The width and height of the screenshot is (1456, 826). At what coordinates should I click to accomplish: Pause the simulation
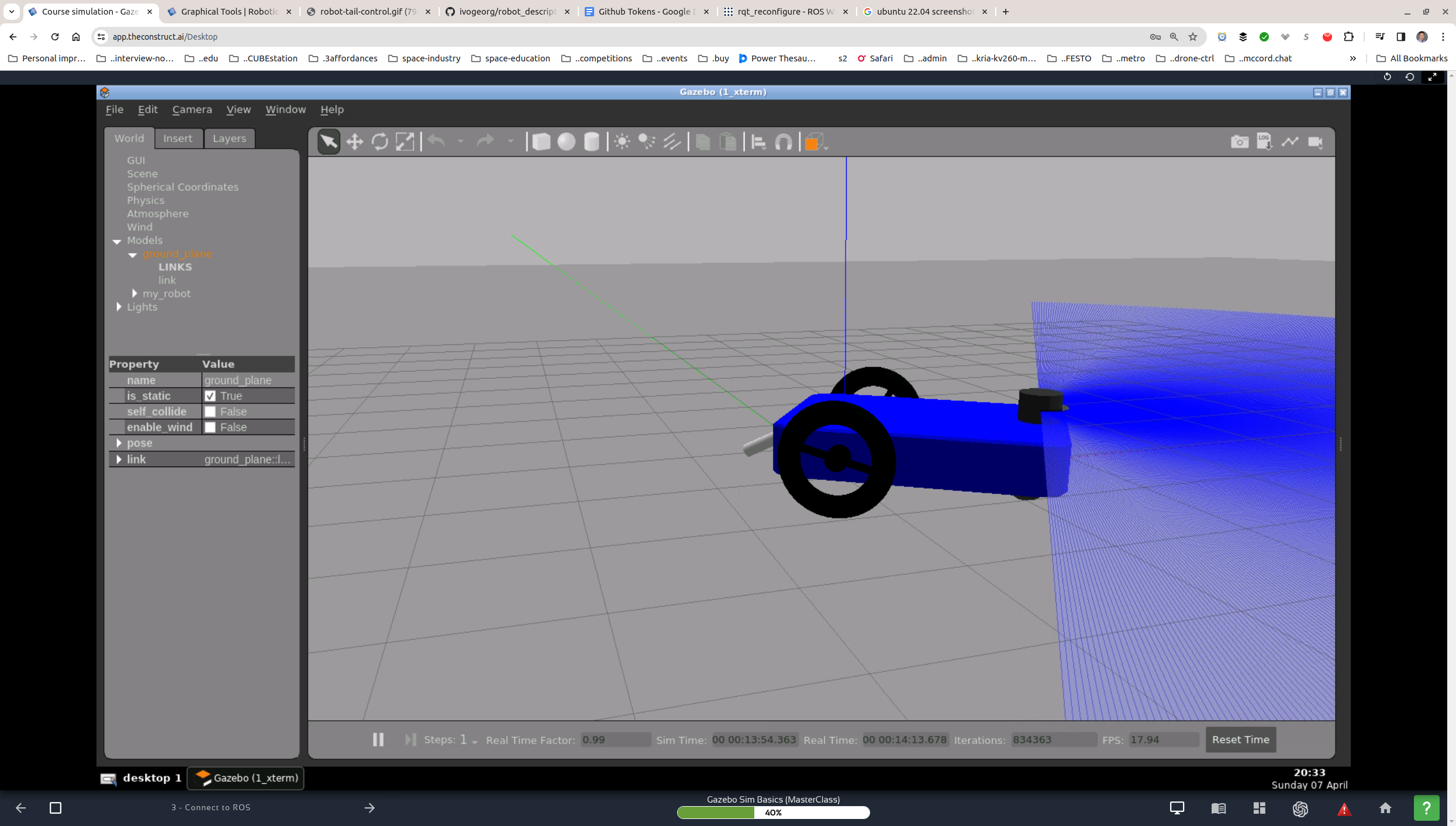[378, 739]
